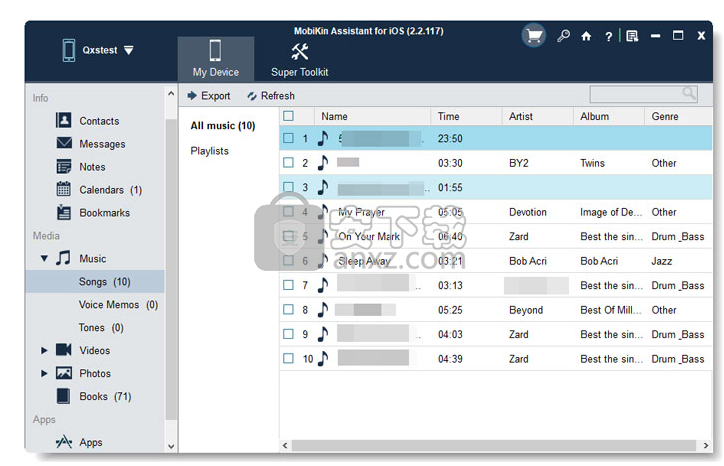Click the horizontal scroll right arrow
This screenshot has height=466, width=724.
(706, 445)
